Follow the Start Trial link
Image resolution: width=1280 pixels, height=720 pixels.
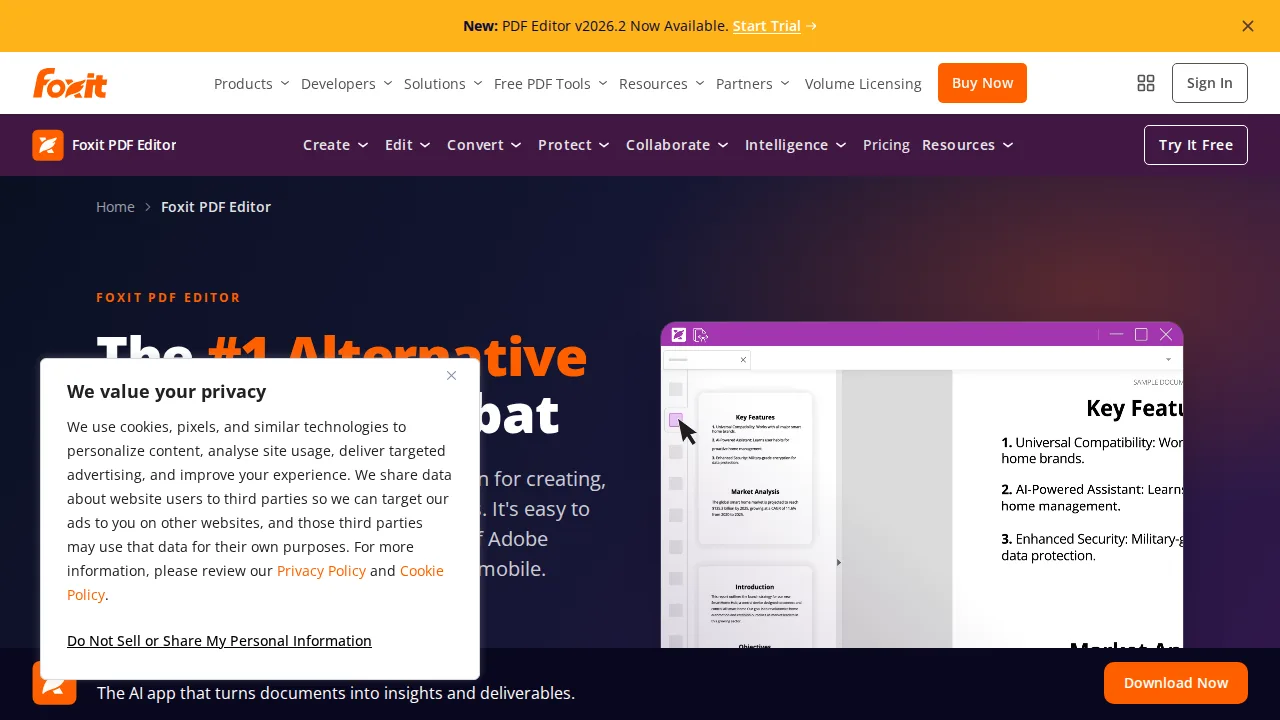pos(766,26)
